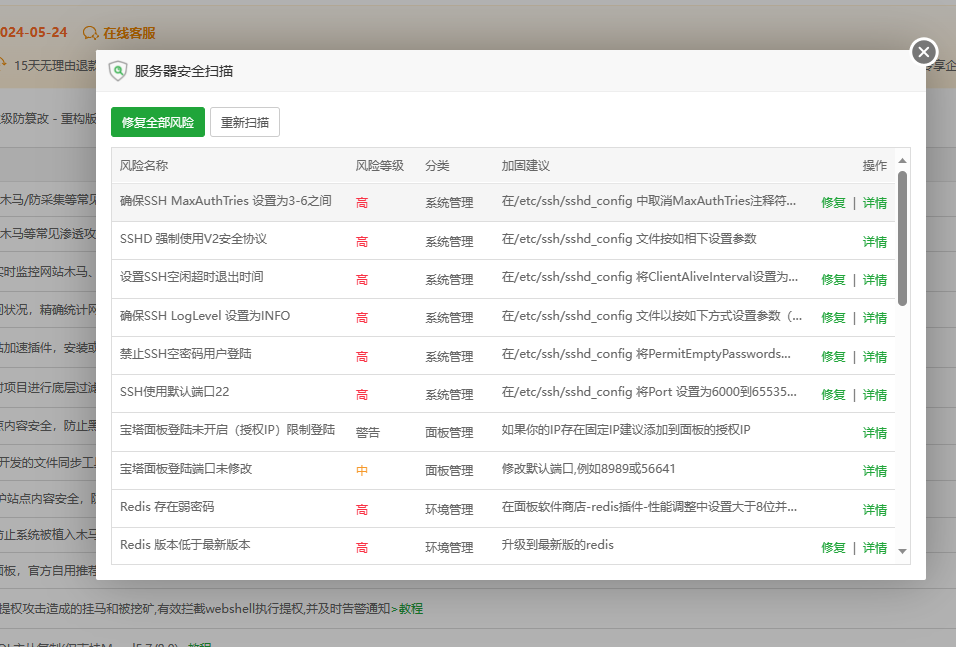Open 详情 for 禁止SSH空密码用户登陆 row
The image size is (956, 647).
(875, 357)
